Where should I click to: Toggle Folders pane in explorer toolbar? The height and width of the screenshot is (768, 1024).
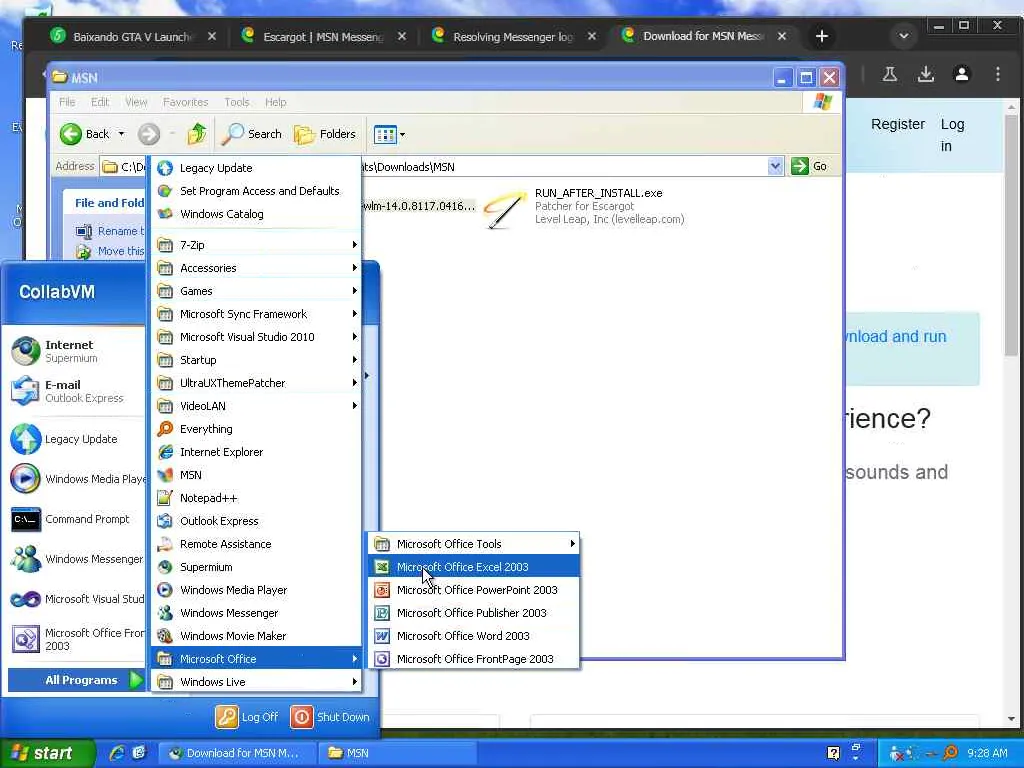(325, 134)
